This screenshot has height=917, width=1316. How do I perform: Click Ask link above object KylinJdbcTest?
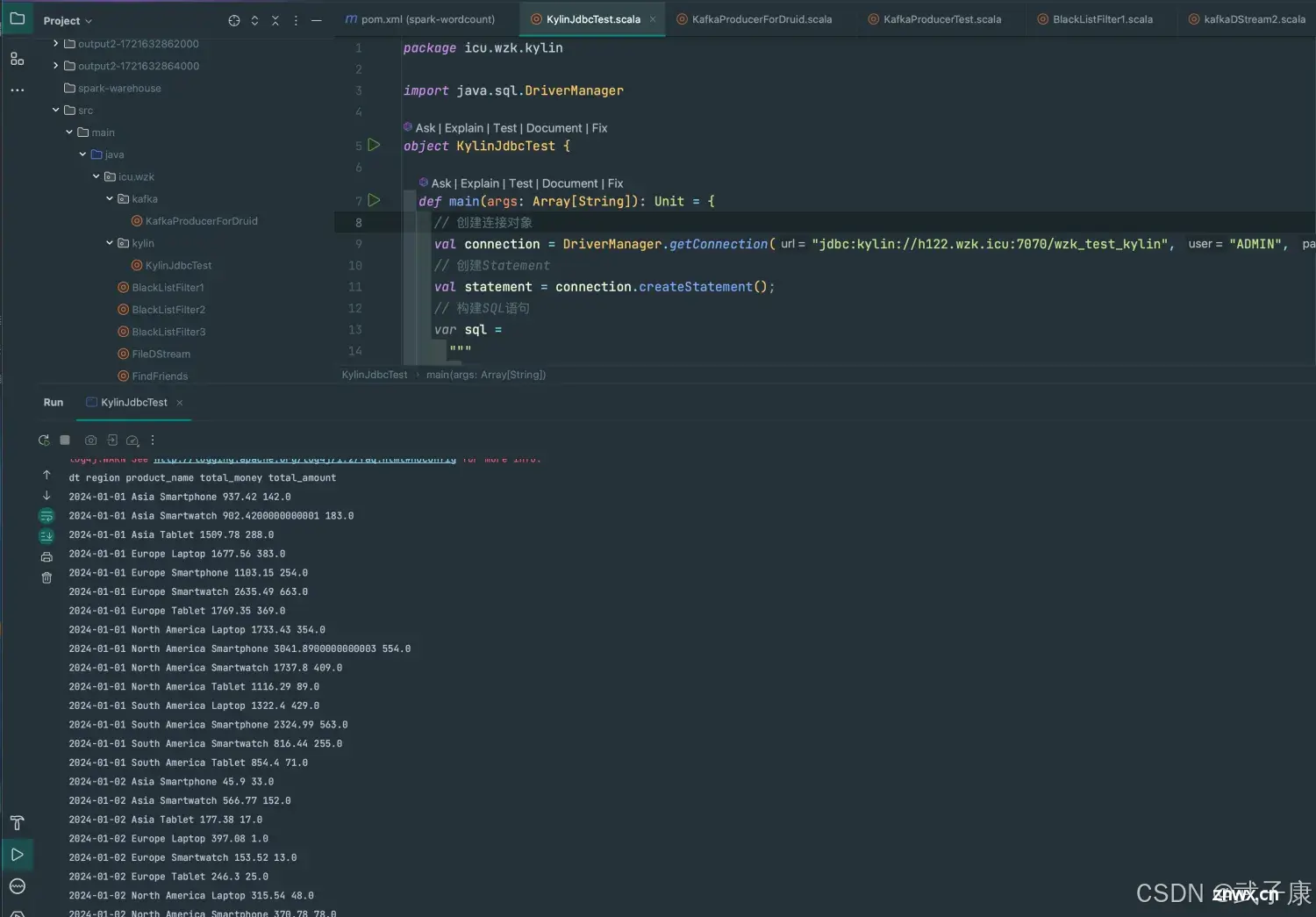(x=426, y=128)
